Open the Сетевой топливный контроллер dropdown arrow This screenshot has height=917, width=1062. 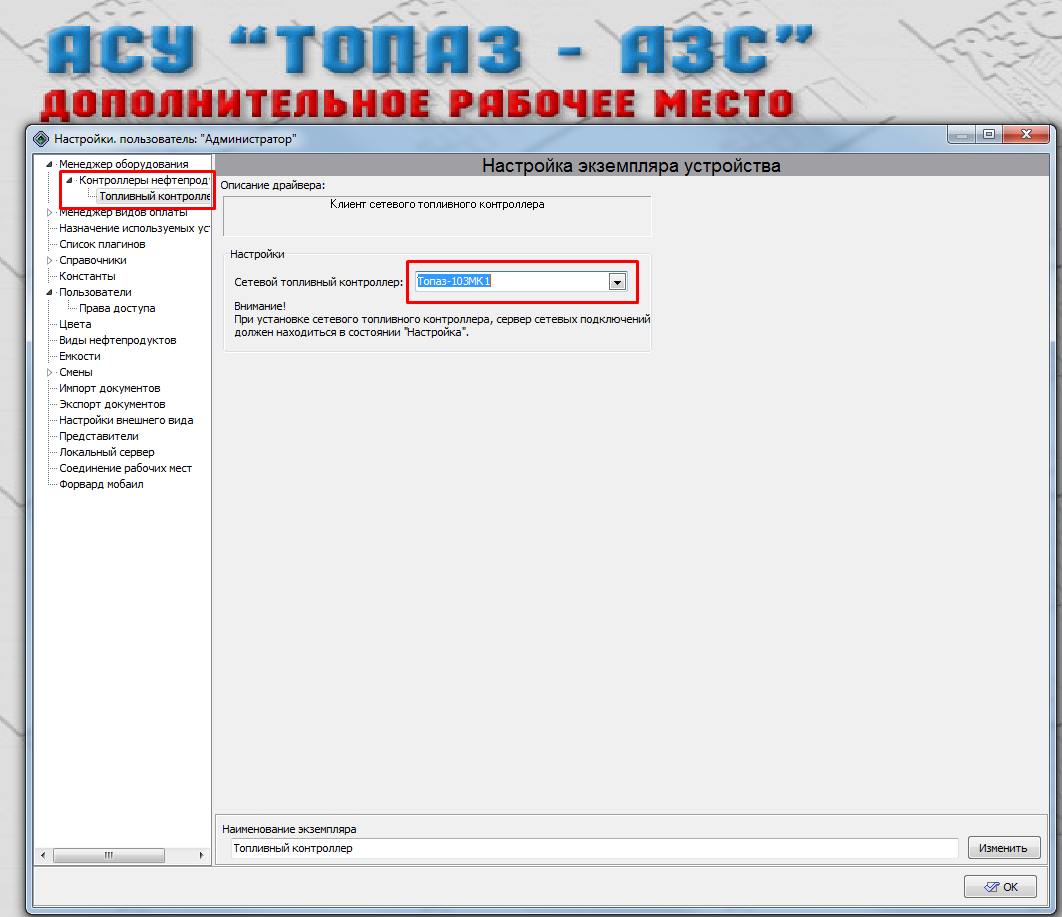[x=617, y=282]
